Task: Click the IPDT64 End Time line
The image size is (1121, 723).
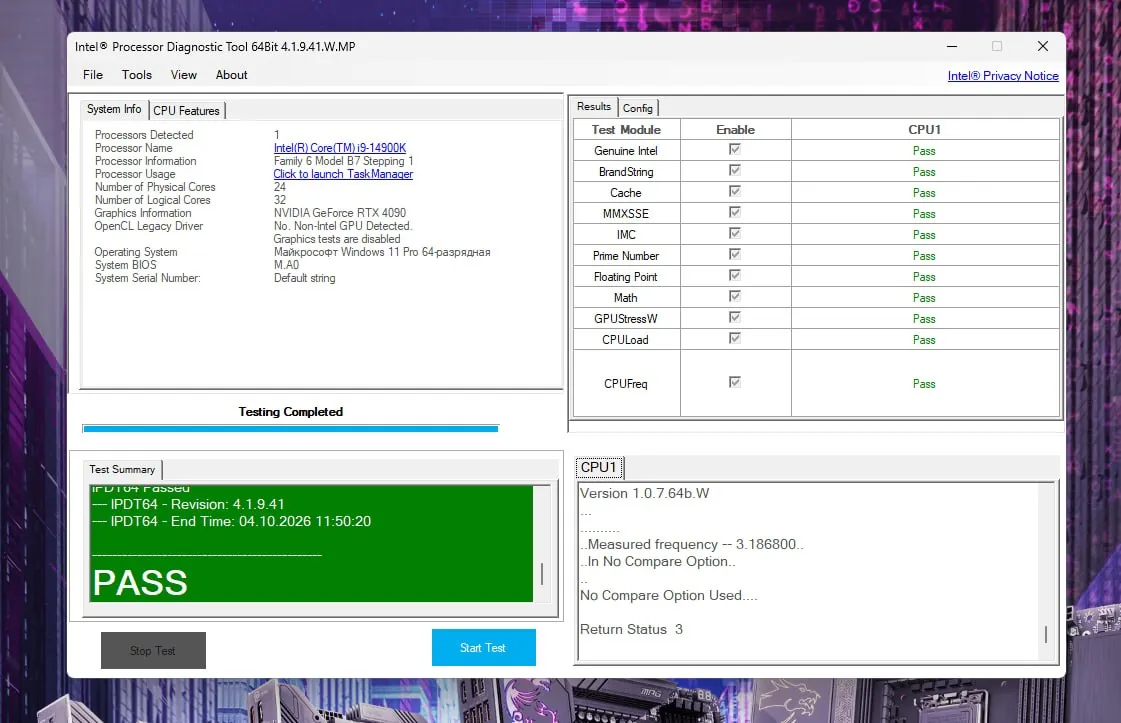Action: click(232, 521)
